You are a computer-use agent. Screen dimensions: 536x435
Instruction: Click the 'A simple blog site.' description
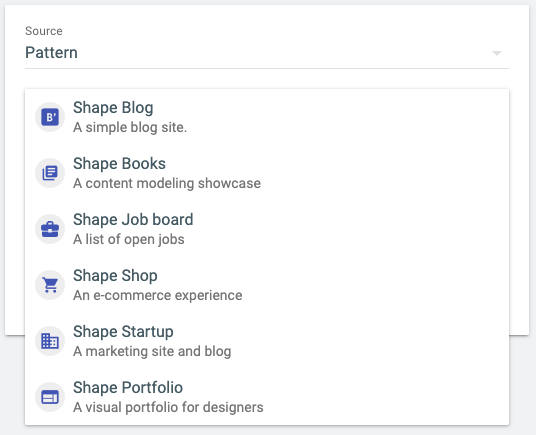(x=130, y=127)
